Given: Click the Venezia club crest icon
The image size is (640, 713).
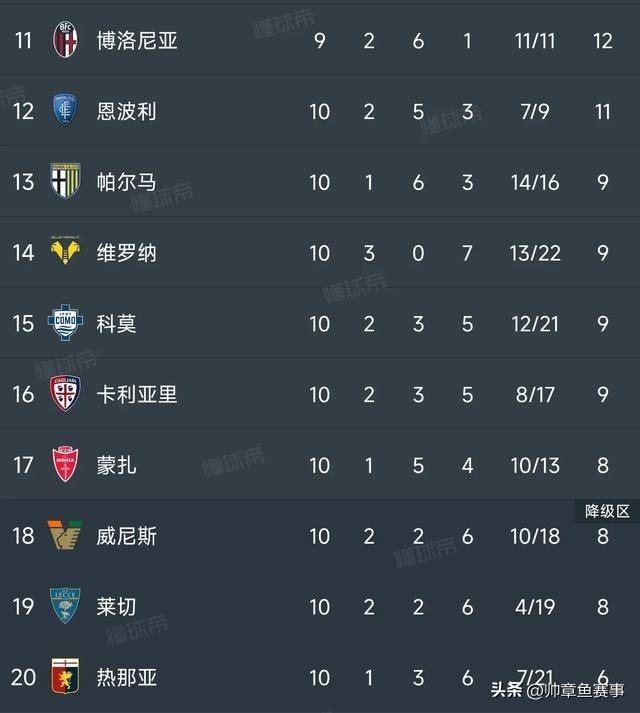Looking at the screenshot, I should coord(66,536).
